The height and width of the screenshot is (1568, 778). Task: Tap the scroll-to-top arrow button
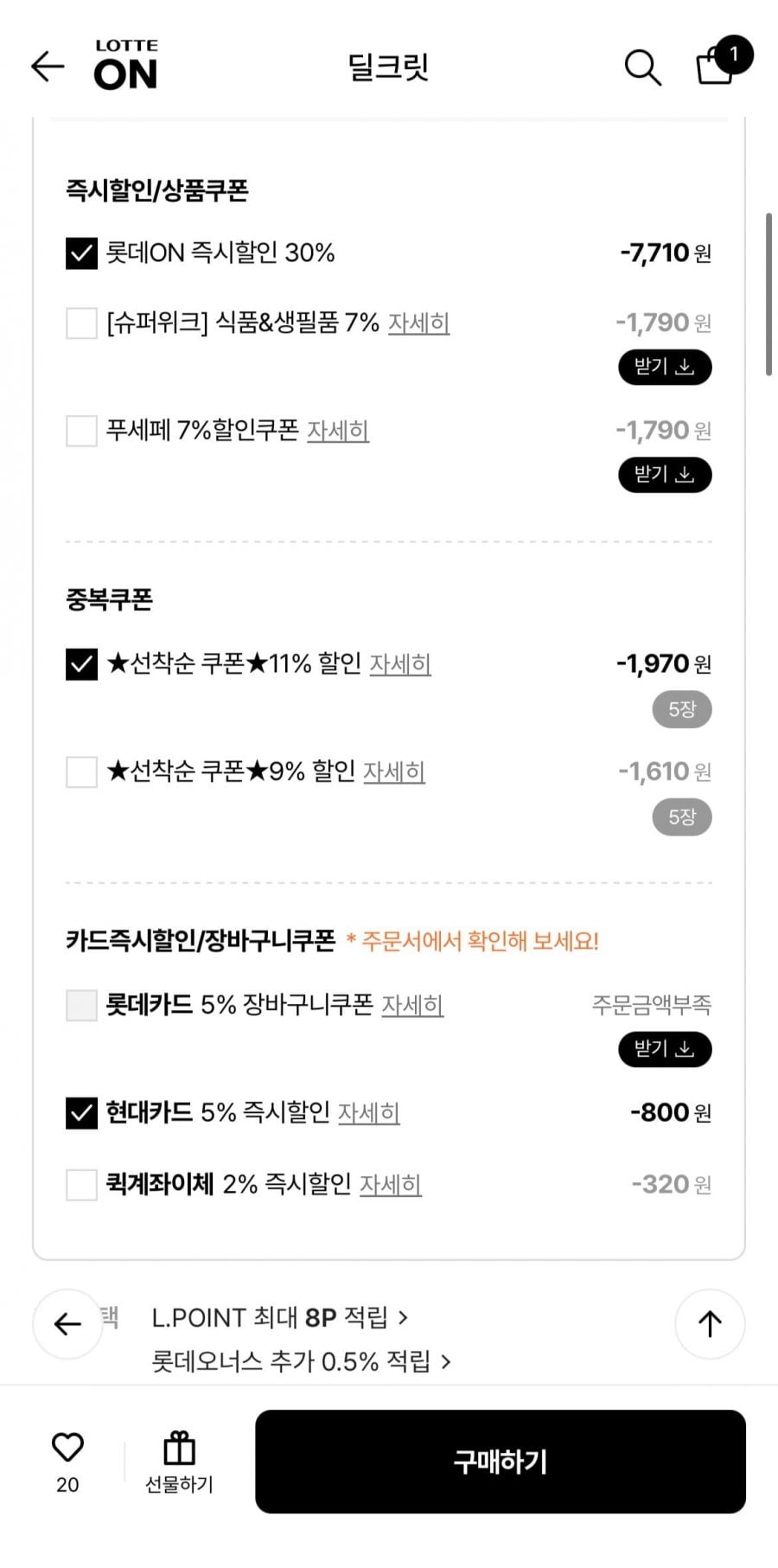(x=710, y=1323)
